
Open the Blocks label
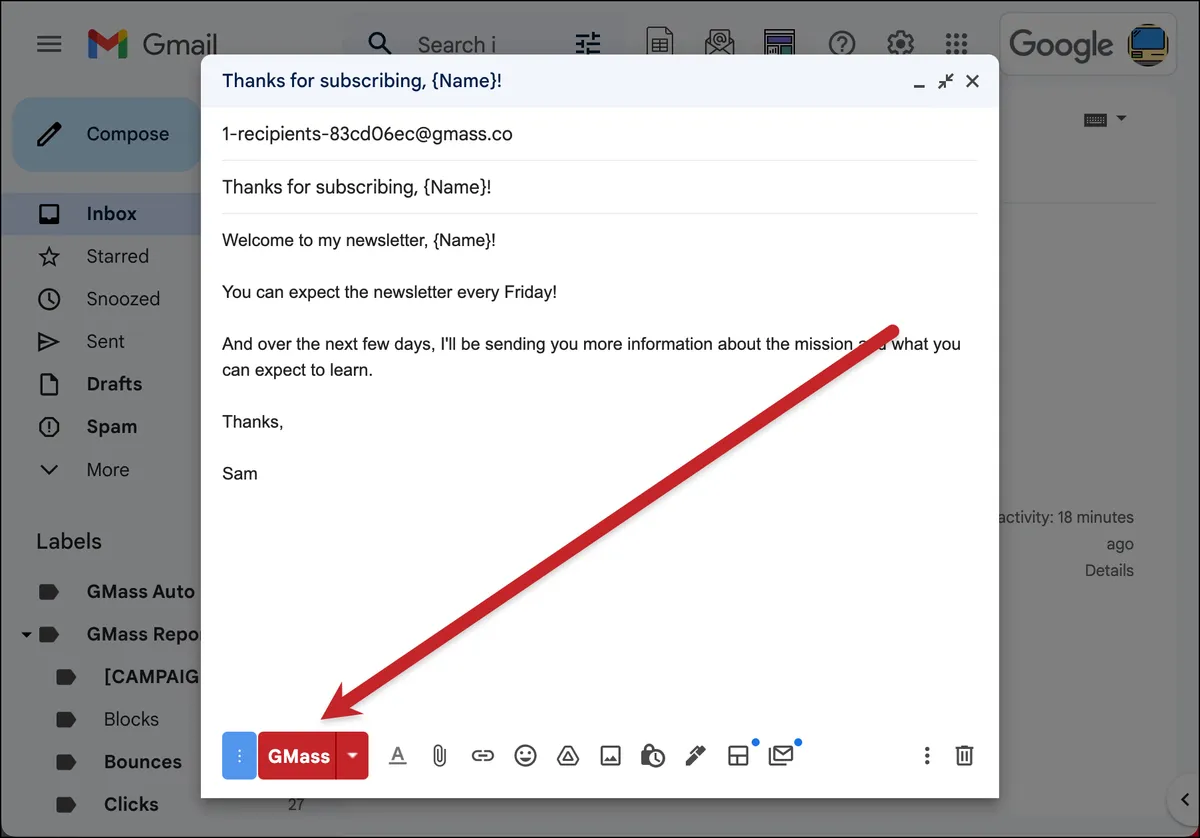(x=131, y=719)
